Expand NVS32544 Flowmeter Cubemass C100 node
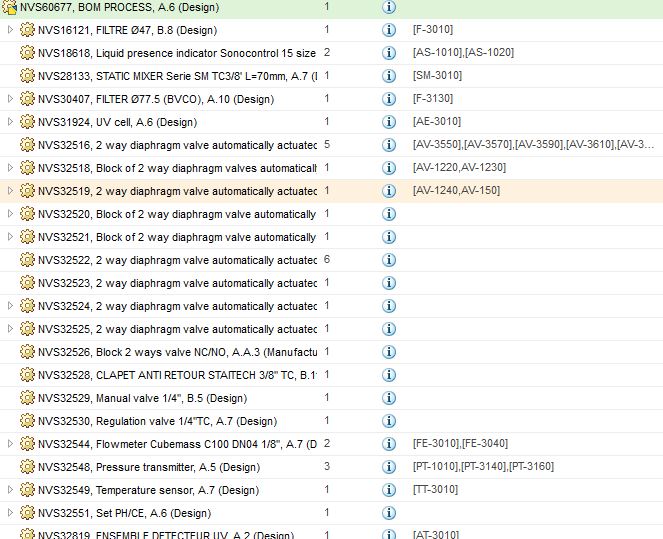Viewport: 663px width, 539px height. tap(10, 444)
